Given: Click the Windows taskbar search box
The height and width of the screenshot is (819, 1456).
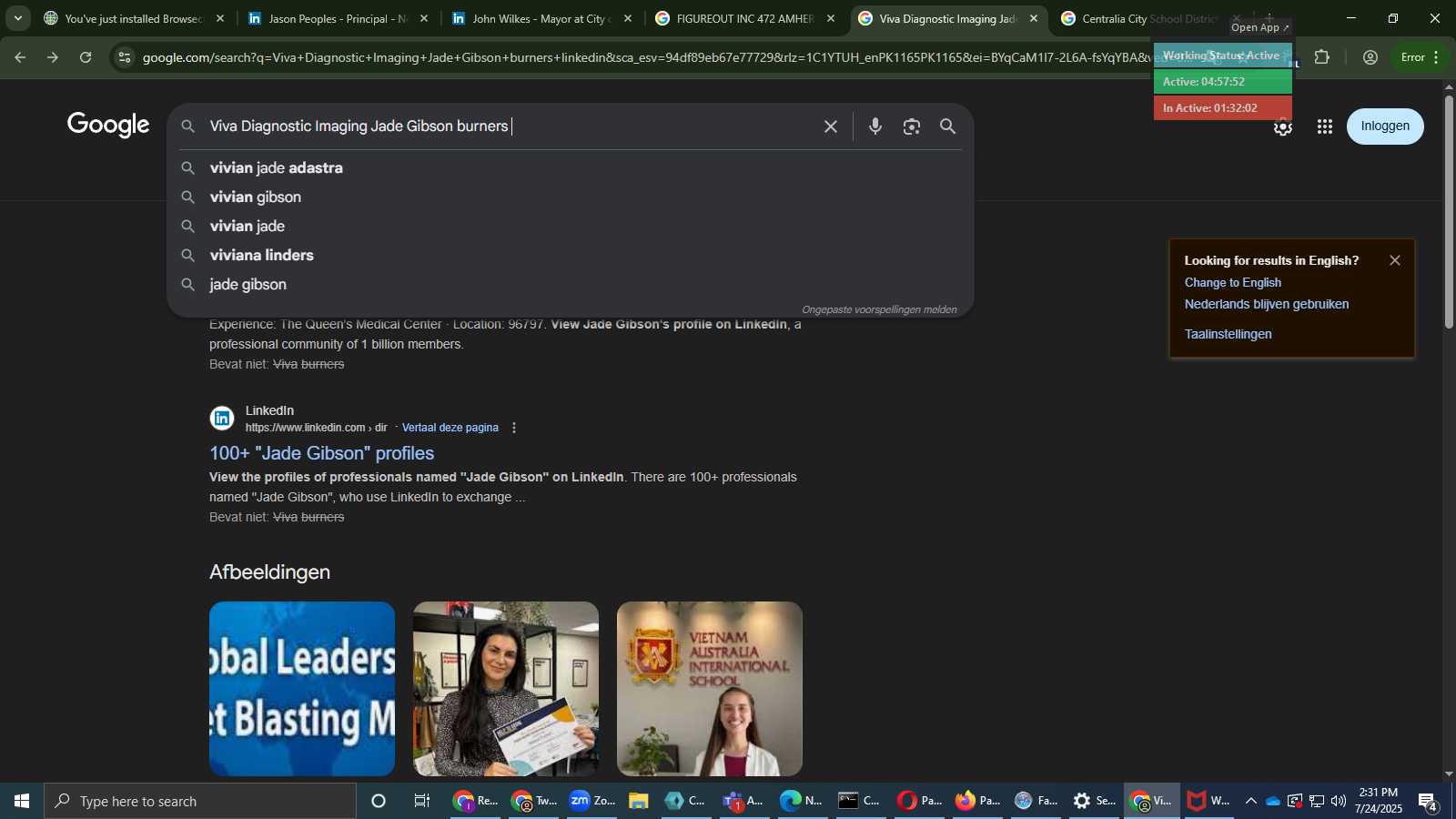Looking at the screenshot, I should tap(200, 801).
